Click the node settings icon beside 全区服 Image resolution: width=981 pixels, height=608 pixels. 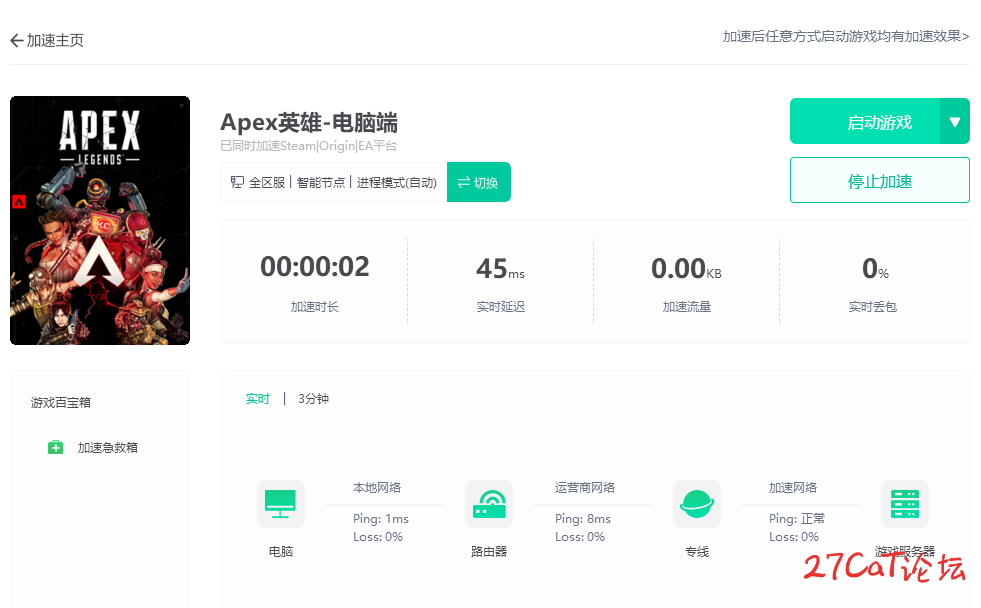(237, 182)
